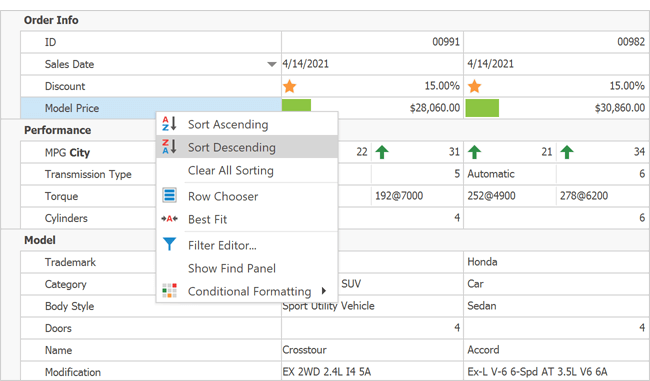Click the green up arrow beside value 34
The image size is (650, 381).
[567, 152]
